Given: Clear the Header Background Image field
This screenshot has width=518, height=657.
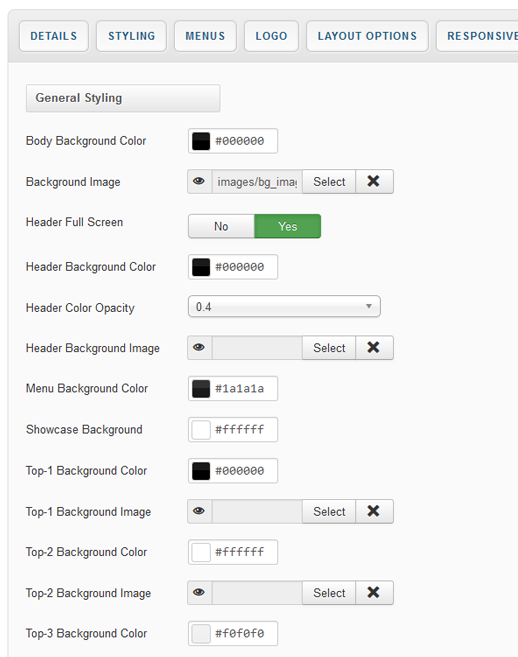Looking at the screenshot, I should point(374,347).
